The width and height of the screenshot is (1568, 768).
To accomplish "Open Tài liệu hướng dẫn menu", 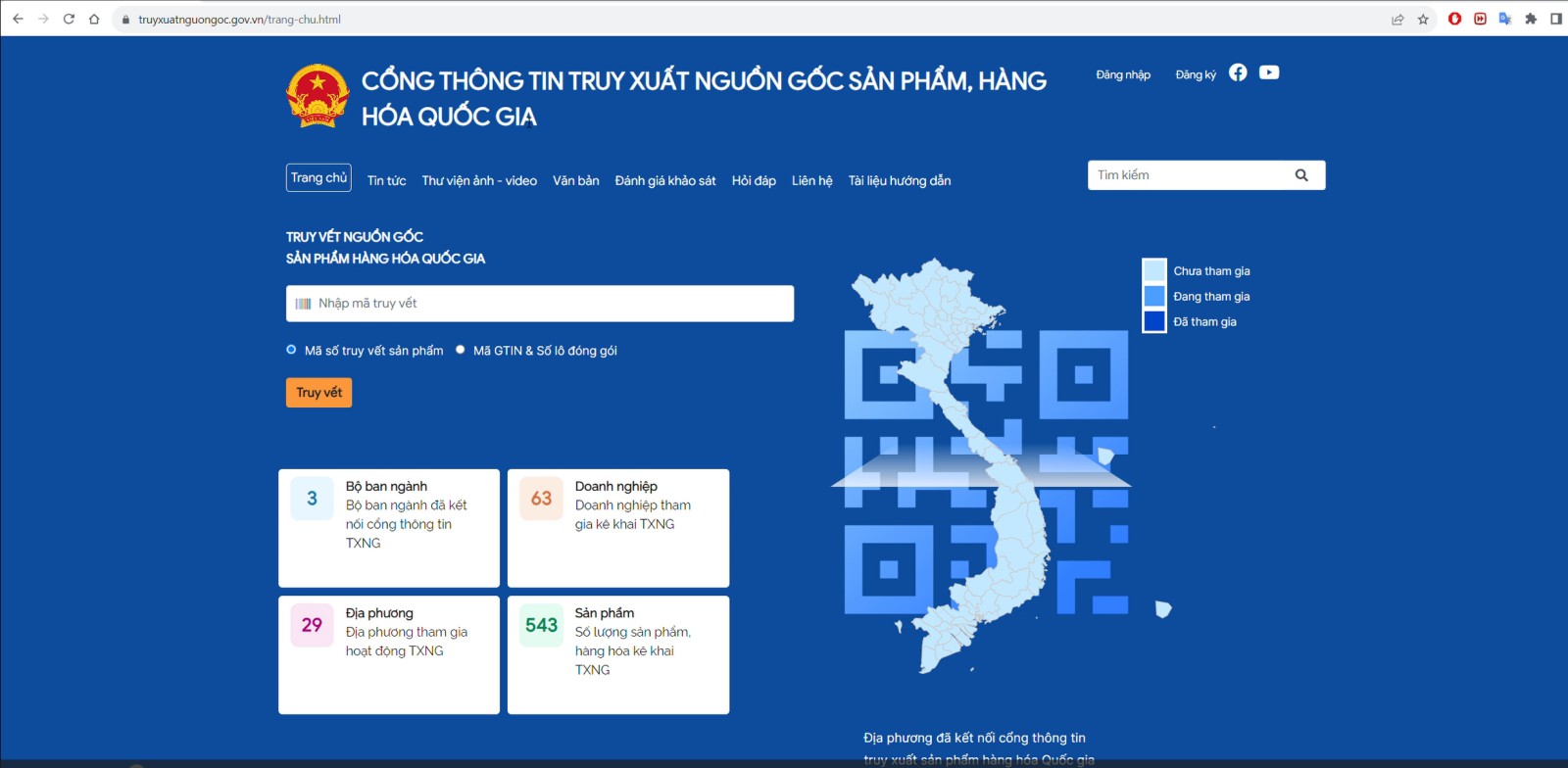I will pos(900,180).
